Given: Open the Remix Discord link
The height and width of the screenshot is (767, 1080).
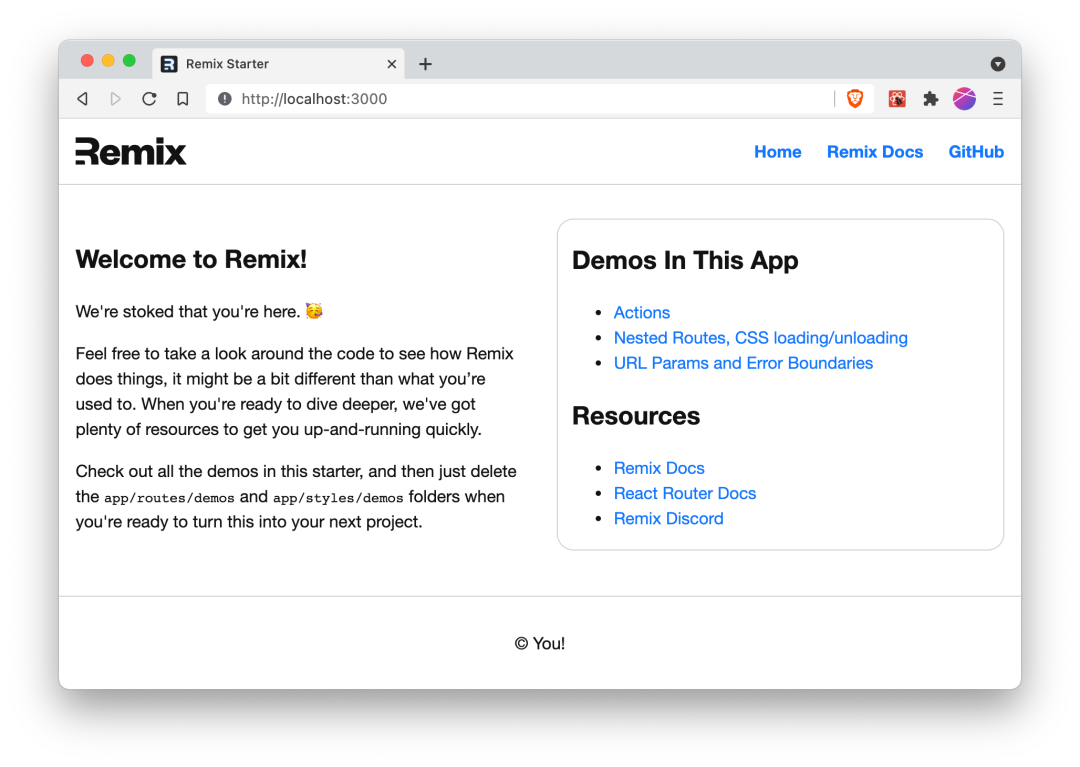Looking at the screenshot, I should 668,518.
